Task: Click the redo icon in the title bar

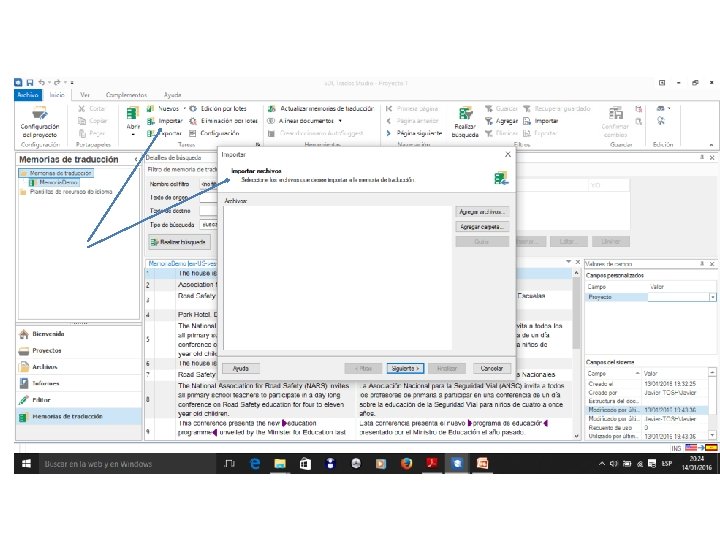Action: pyautogui.click(x=57, y=83)
